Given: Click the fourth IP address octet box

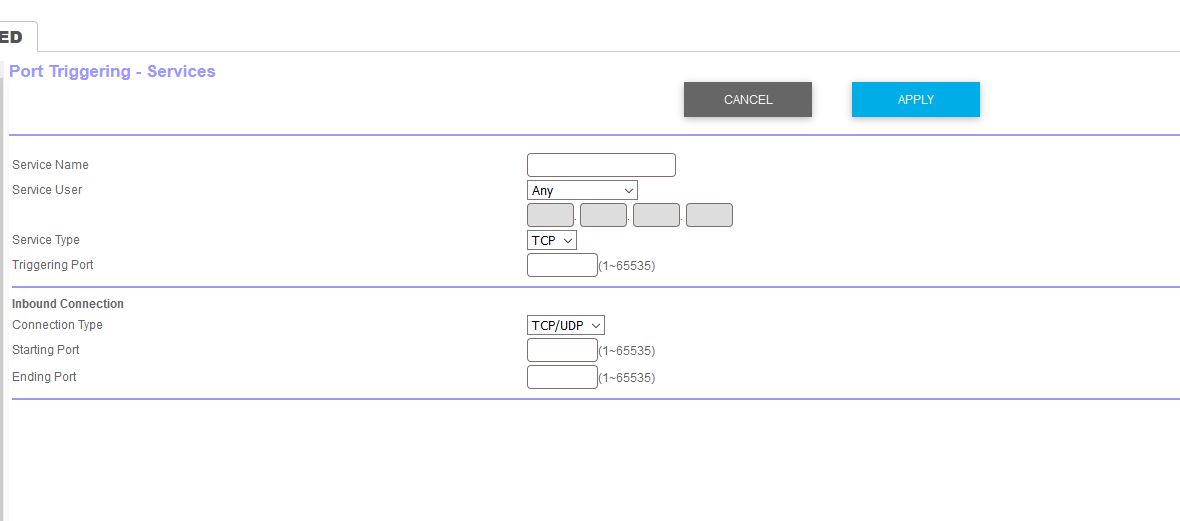Looking at the screenshot, I should (x=709, y=215).
